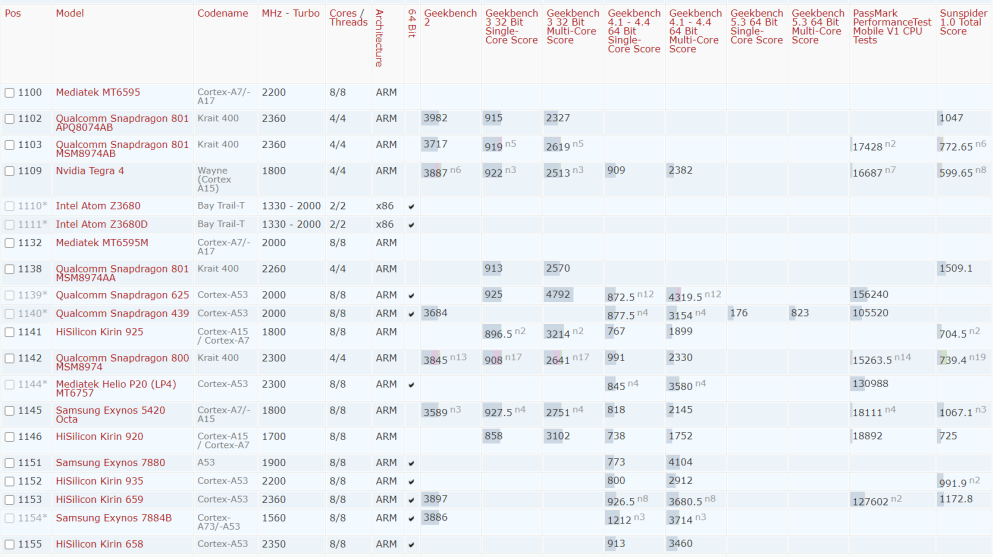This screenshot has width=1000, height=557.
Task: Tick checkbox for row 1153 Kirin 659
Action: 10,500
